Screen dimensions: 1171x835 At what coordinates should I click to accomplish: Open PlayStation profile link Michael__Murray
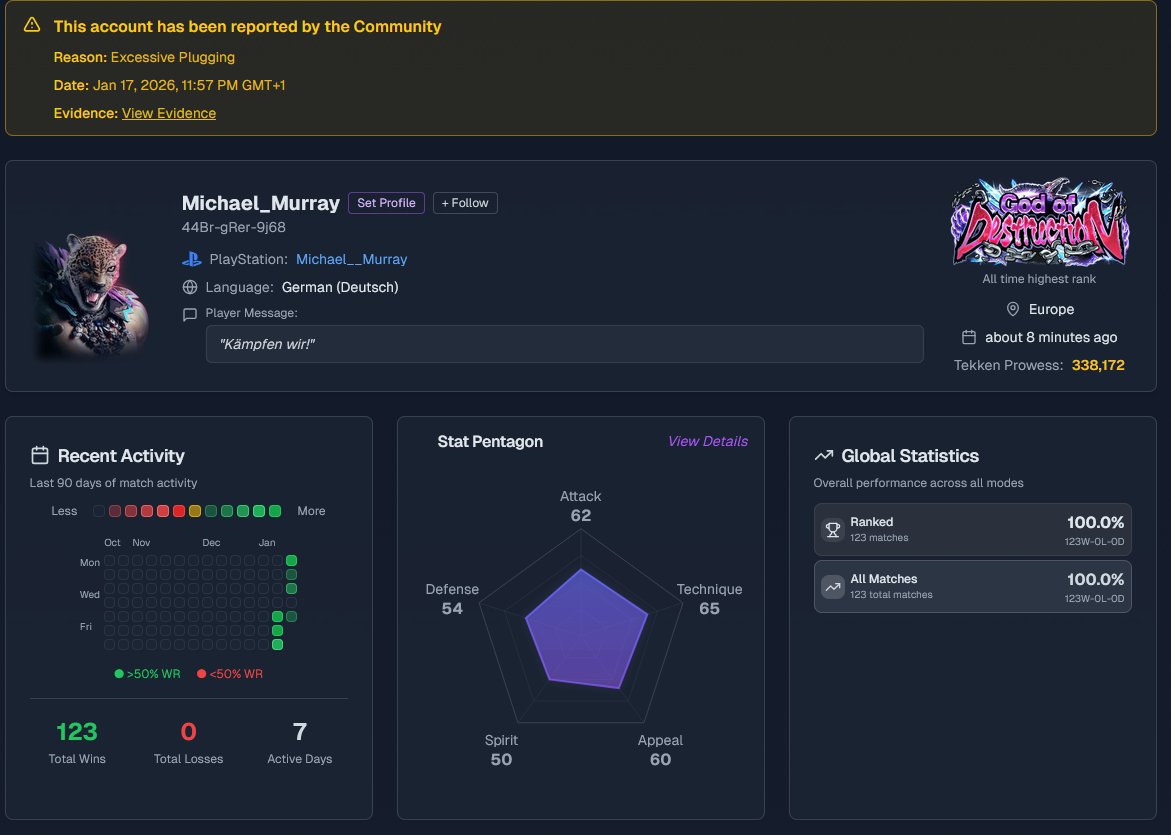pos(351,259)
